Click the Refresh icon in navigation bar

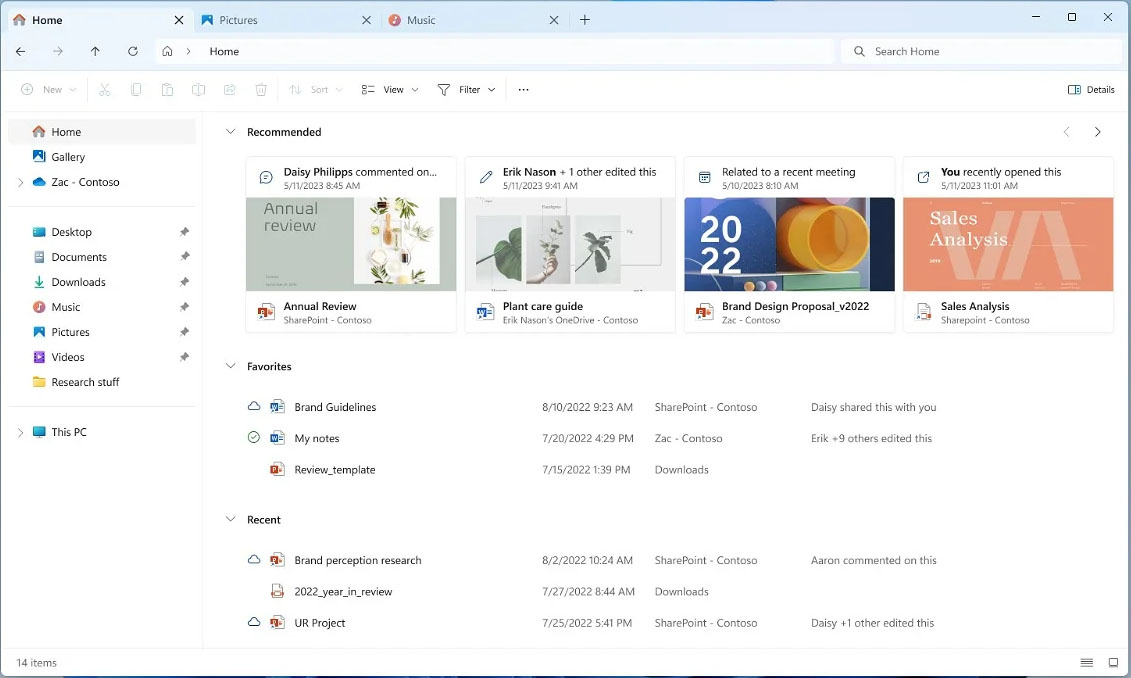[x=133, y=51]
